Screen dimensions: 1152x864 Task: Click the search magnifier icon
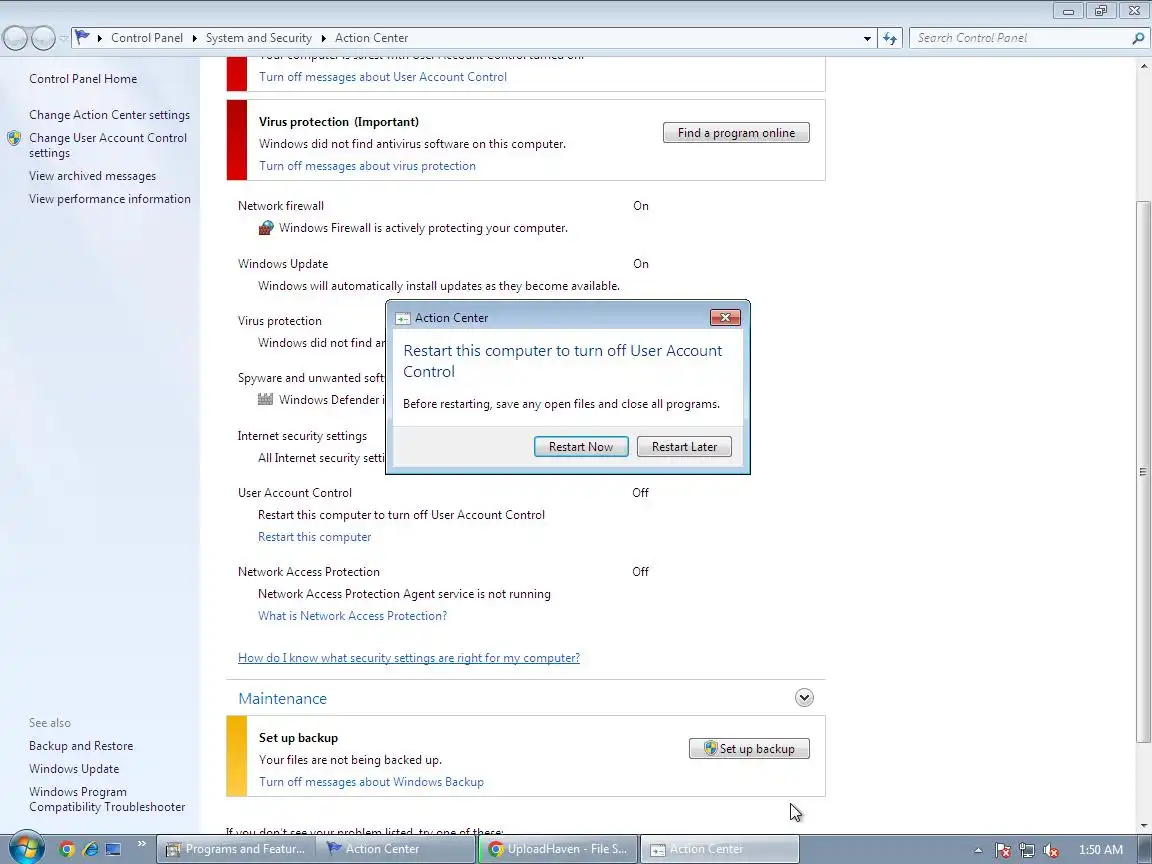(x=1138, y=38)
